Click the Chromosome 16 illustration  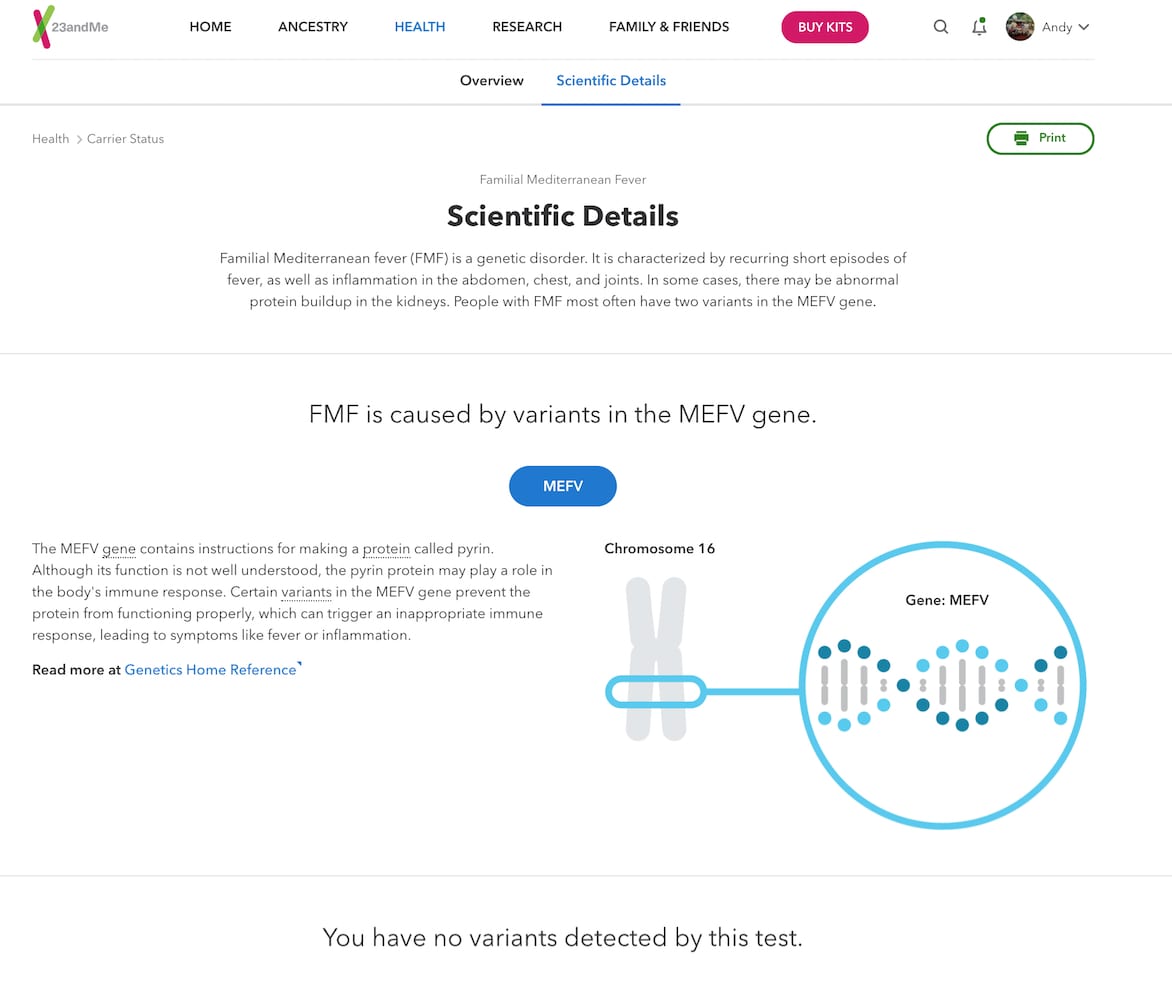tap(657, 655)
